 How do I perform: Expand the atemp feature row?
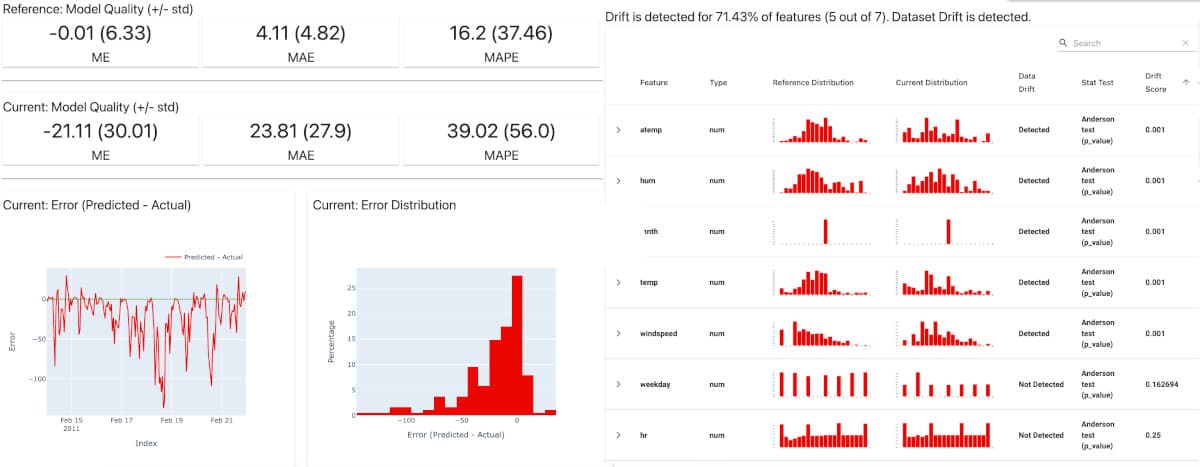pos(618,130)
